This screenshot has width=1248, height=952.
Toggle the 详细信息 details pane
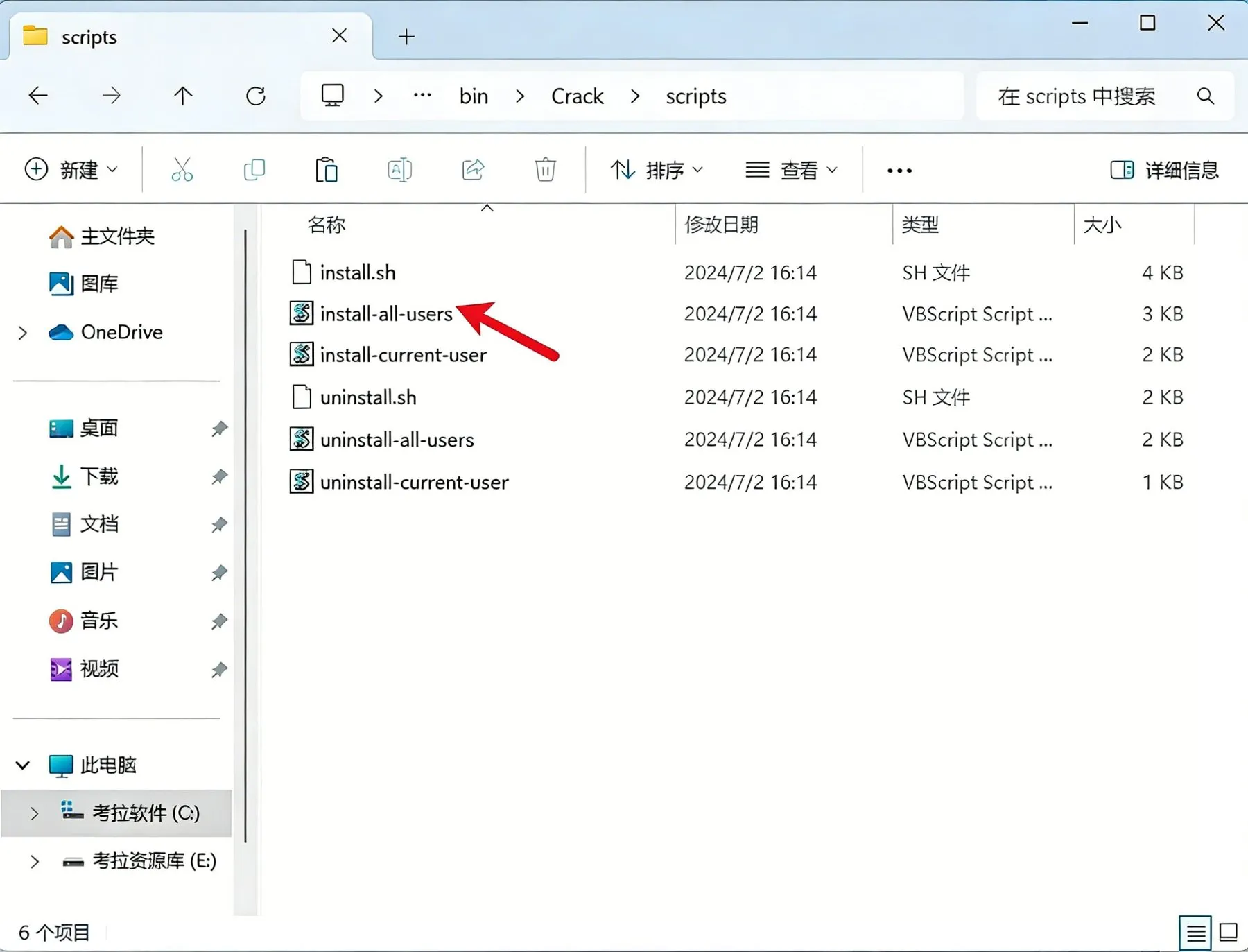click(x=1164, y=170)
